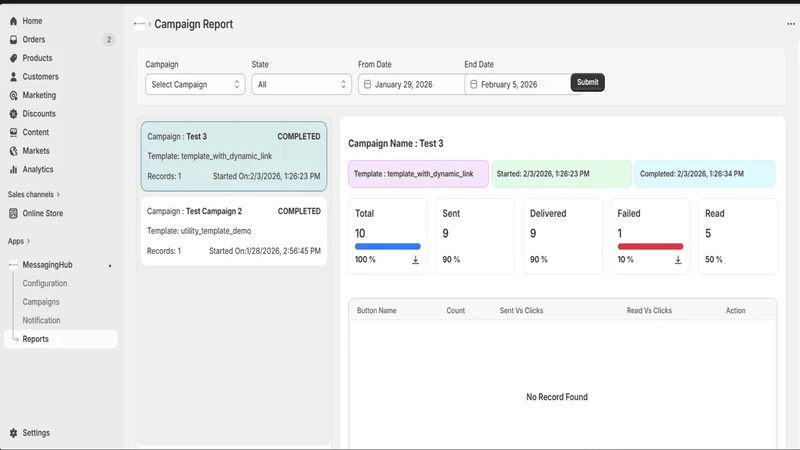Click the Home icon in sidebar
Viewport: 800px width, 450px height.
13,21
